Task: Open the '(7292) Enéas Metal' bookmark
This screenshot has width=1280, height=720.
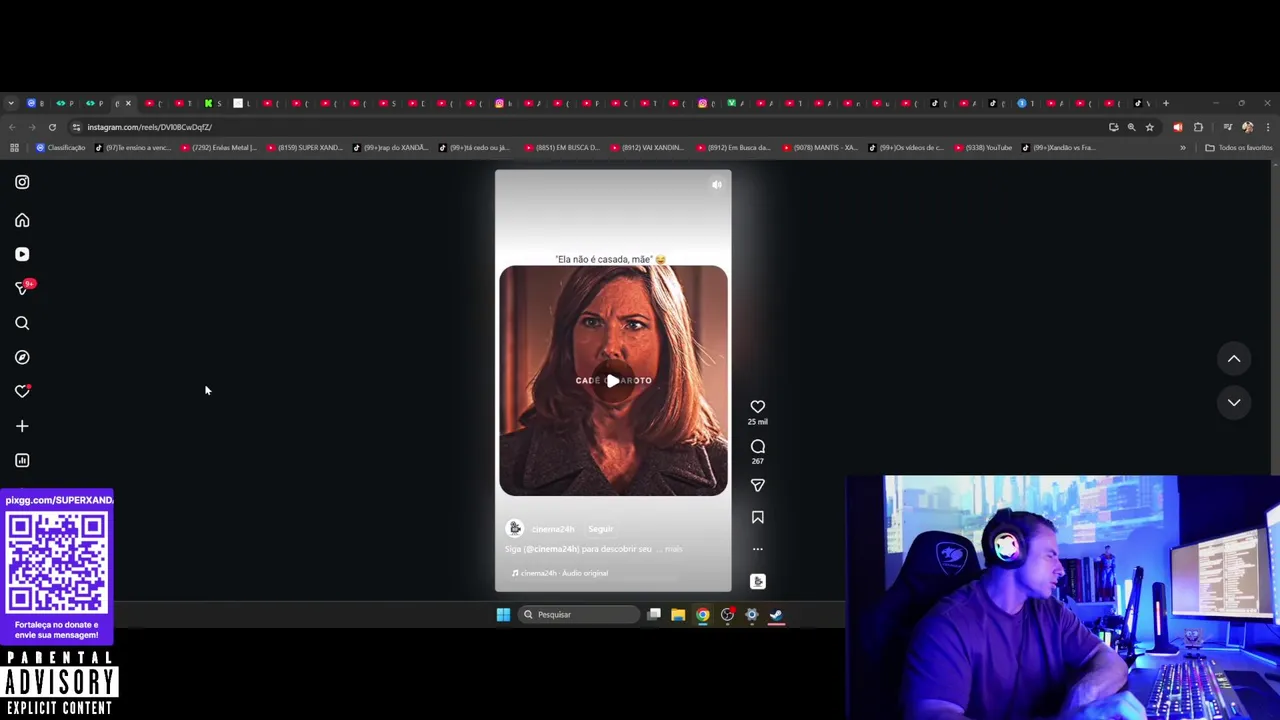Action: click(x=218, y=148)
